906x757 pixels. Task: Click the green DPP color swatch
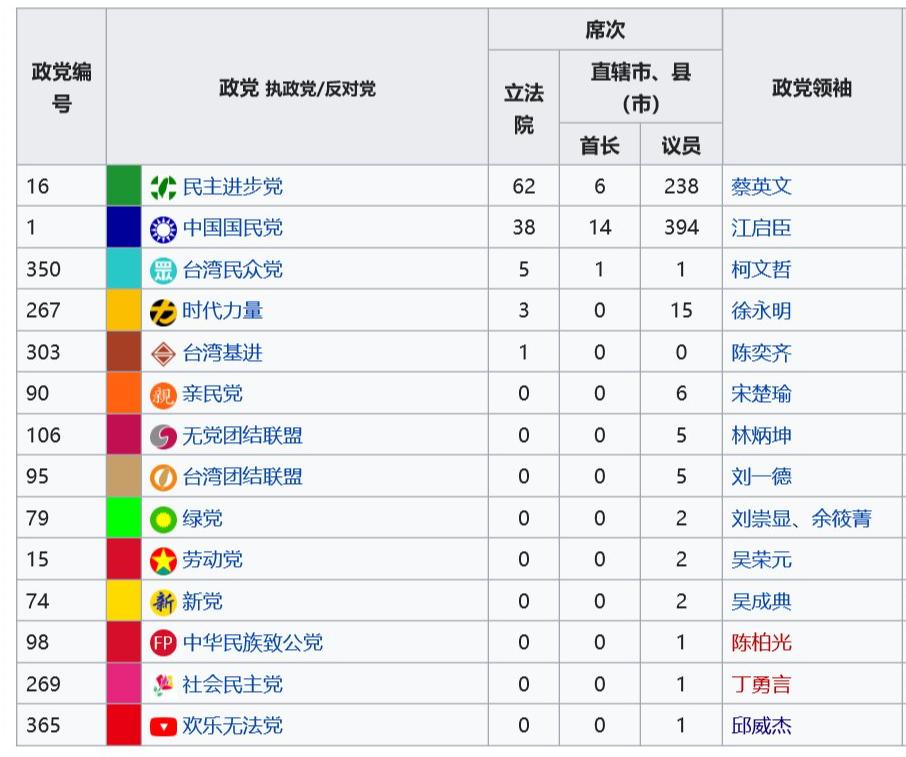pyautogui.click(x=124, y=187)
